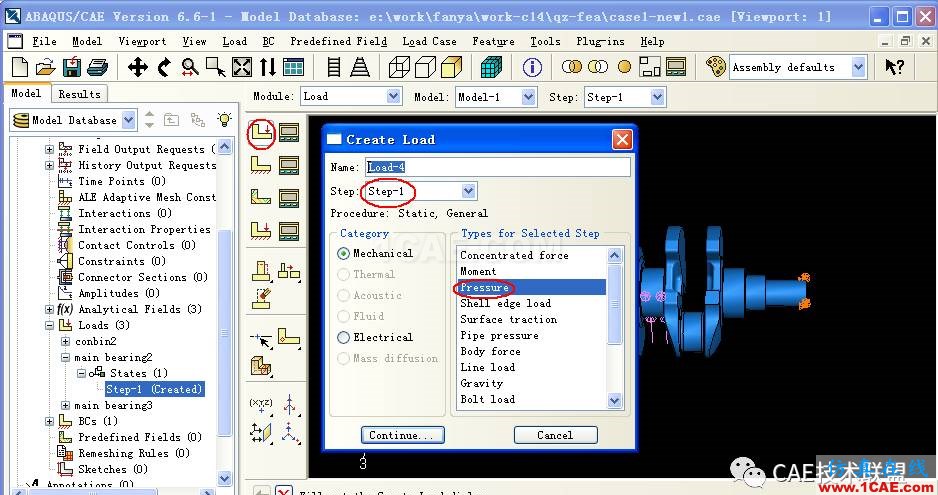Select the Electrical category radio button

pyautogui.click(x=343, y=338)
